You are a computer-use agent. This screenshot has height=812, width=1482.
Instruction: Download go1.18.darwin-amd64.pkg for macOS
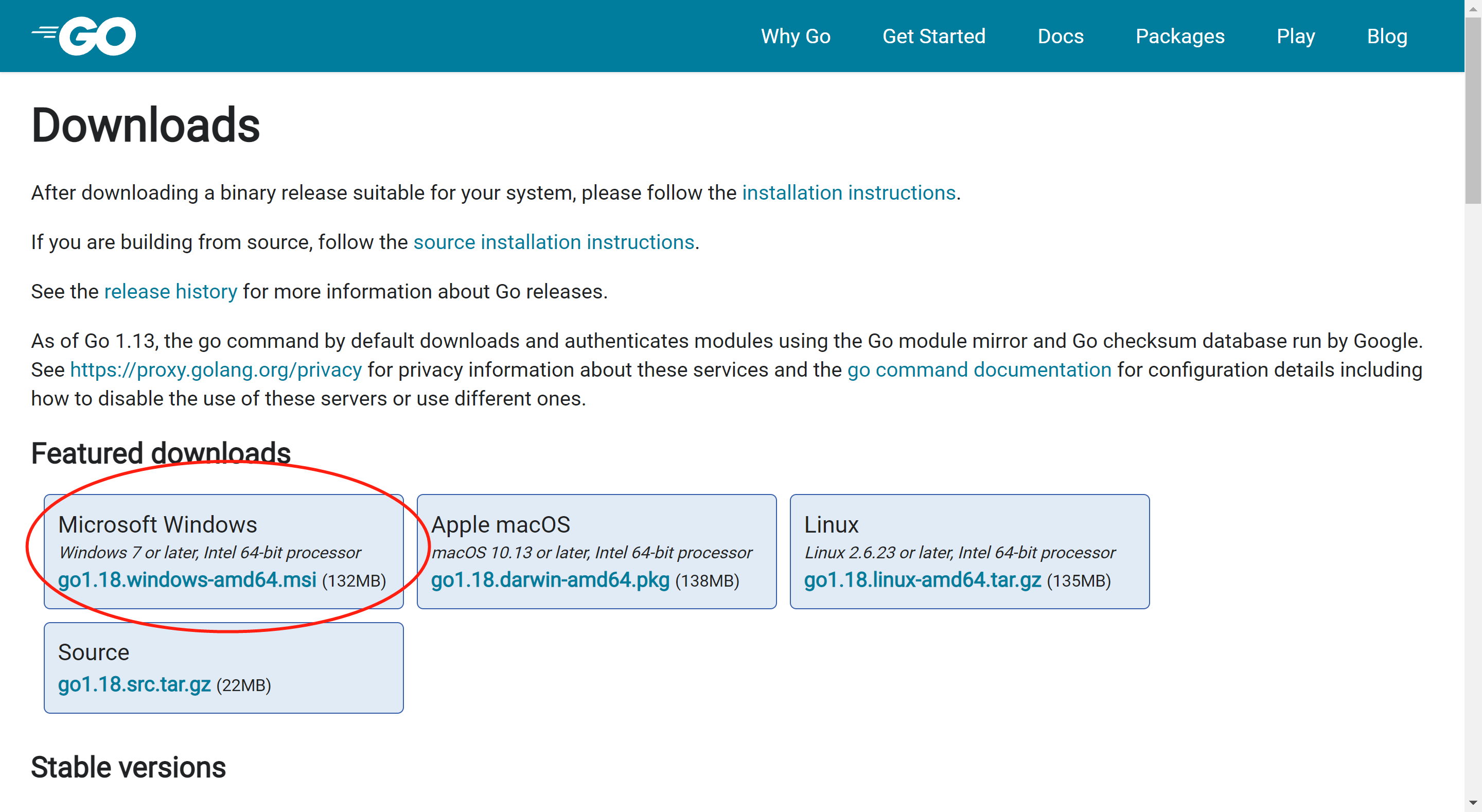(550, 580)
